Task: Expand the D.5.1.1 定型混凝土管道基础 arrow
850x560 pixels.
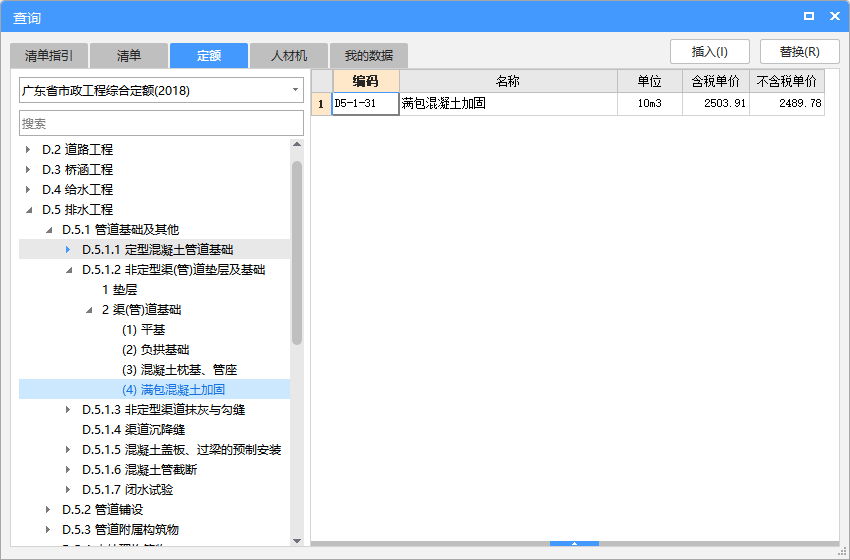Action: 68,249
